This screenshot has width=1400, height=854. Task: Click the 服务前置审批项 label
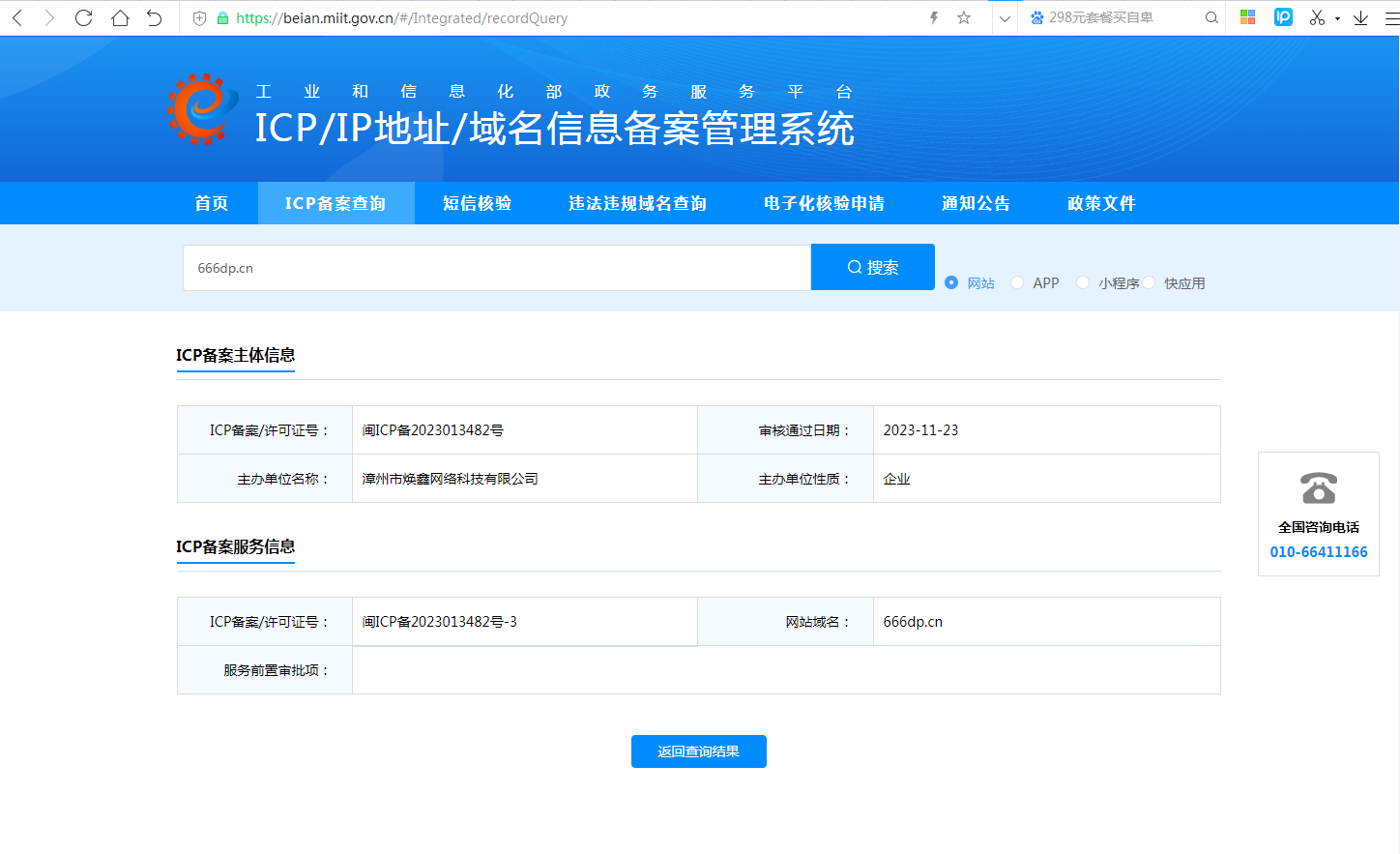click(277, 670)
